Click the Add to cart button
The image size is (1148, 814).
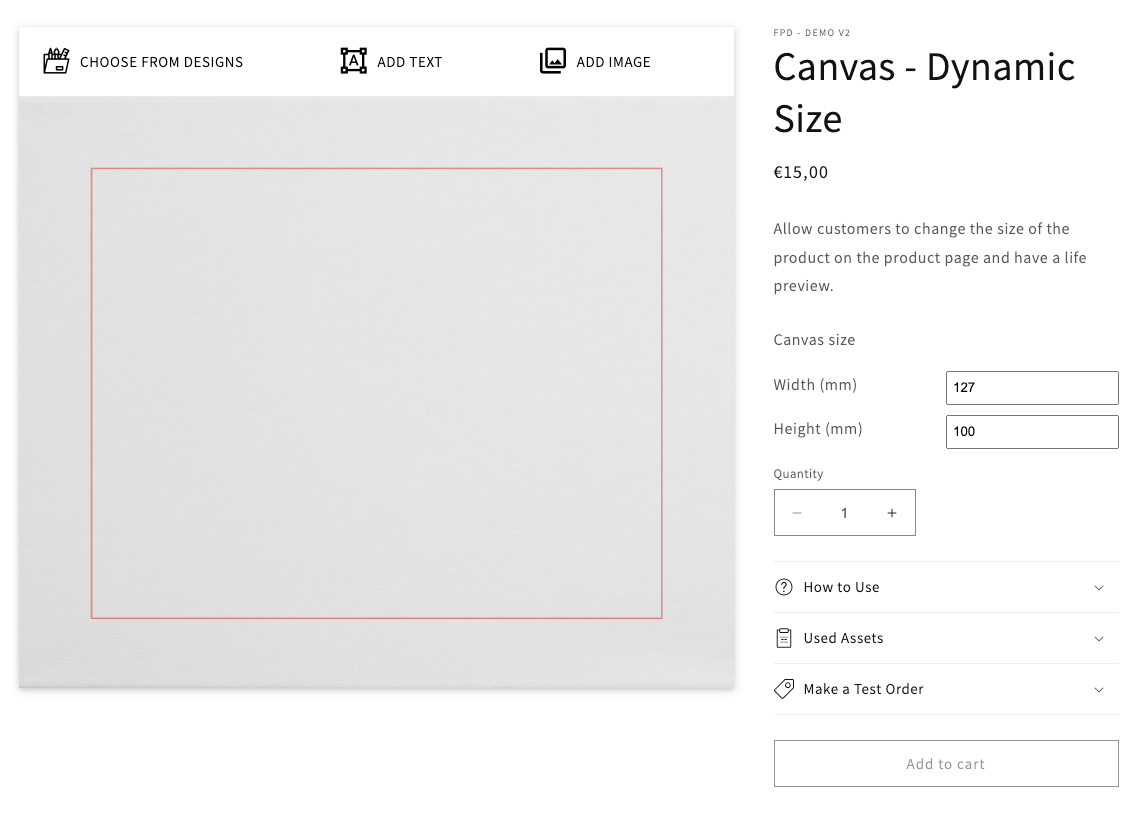click(946, 763)
